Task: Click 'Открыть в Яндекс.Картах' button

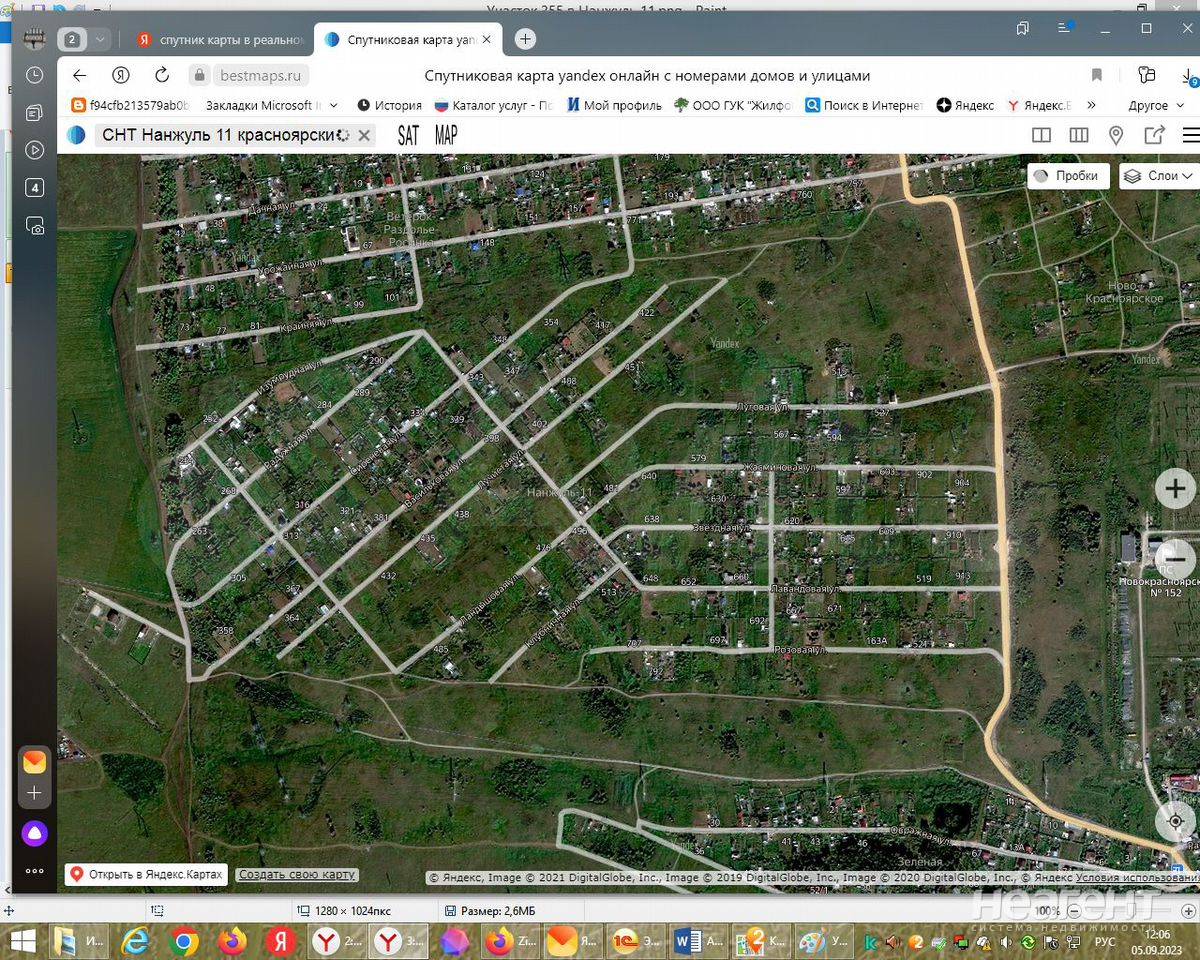Action: (147, 874)
